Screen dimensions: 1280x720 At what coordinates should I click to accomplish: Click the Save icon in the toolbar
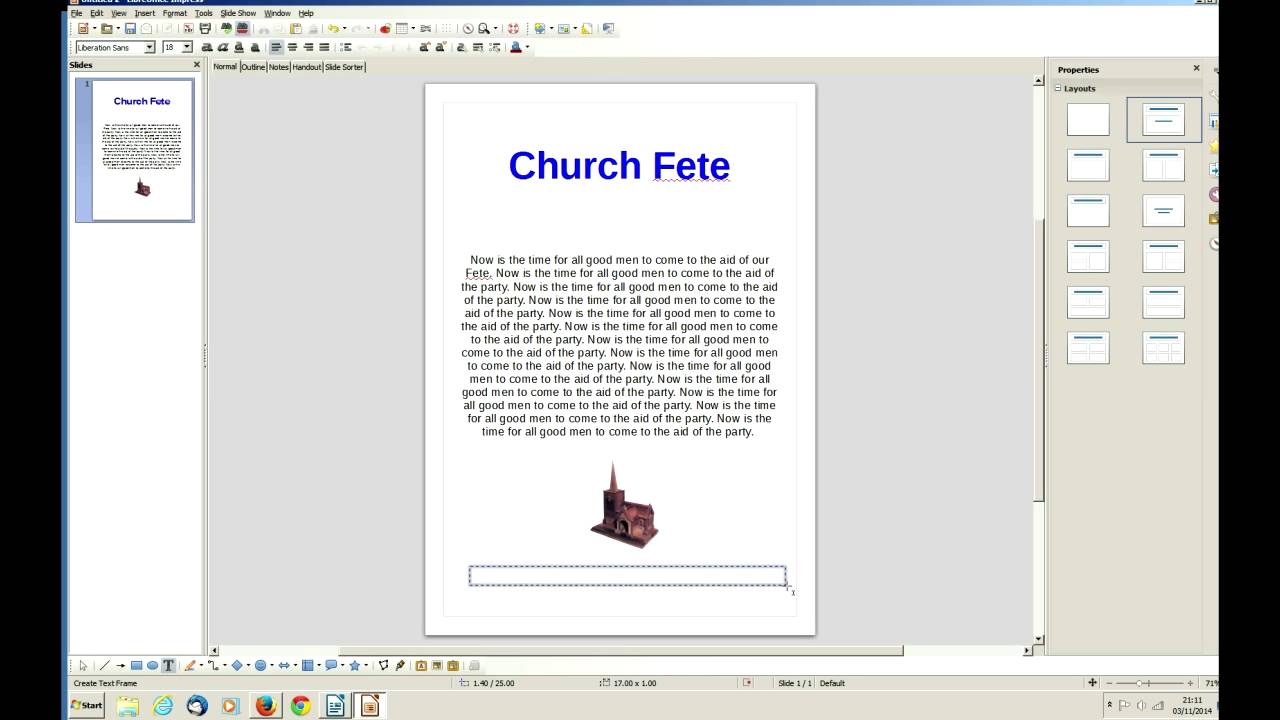coord(130,29)
